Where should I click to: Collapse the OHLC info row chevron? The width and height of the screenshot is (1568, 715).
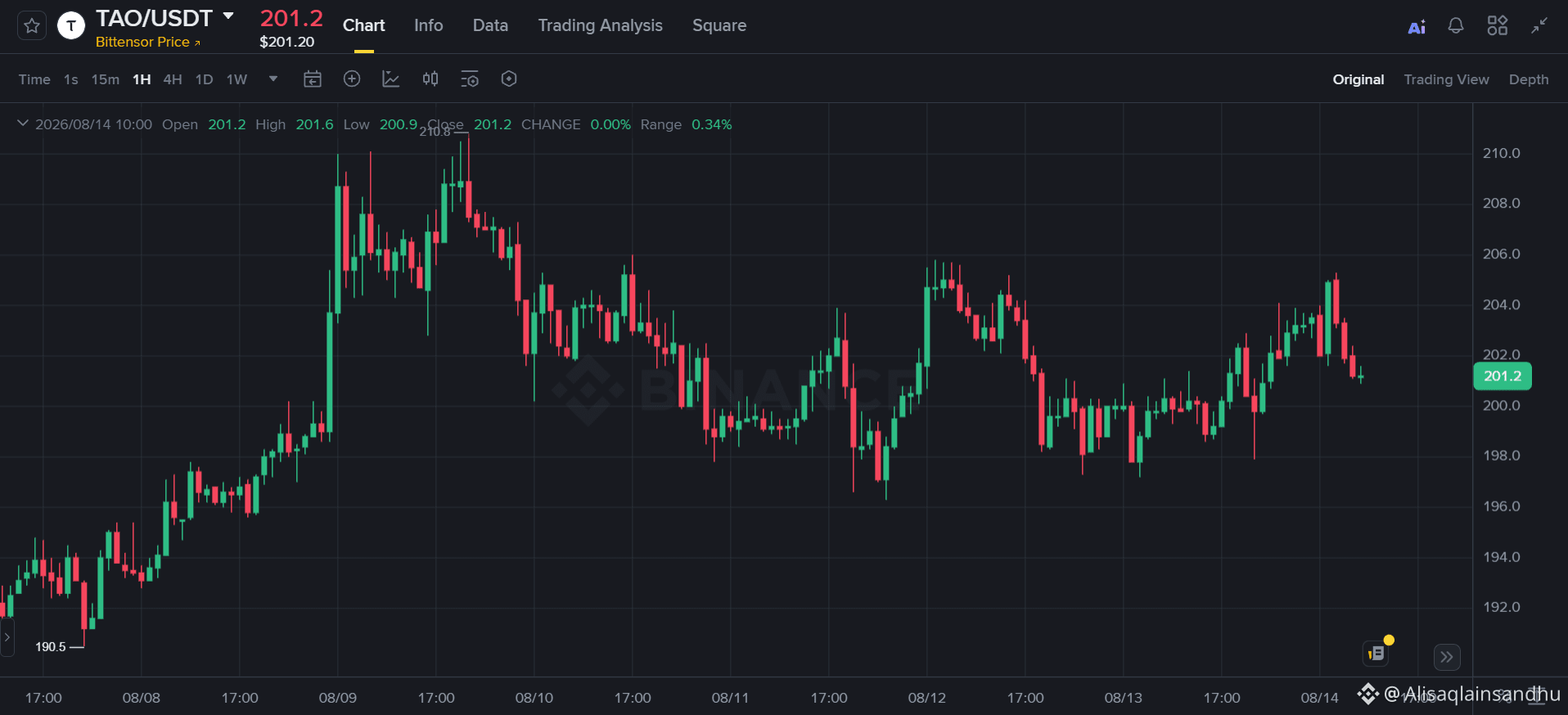[x=23, y=124]
